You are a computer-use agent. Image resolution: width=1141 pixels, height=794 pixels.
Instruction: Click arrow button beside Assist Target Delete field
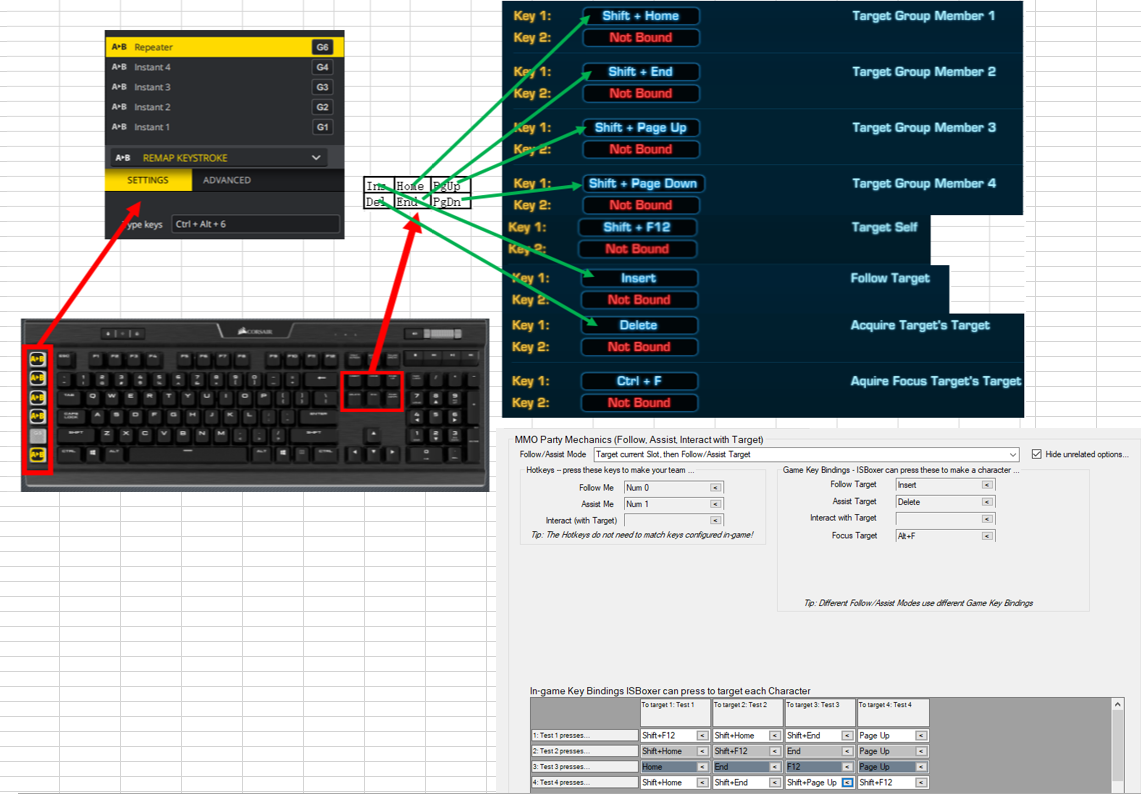pyautogui.click(x=987, y=502)
